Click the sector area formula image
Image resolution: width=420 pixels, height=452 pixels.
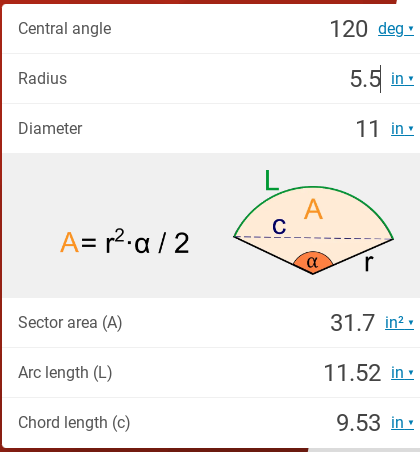pos(125,242)
